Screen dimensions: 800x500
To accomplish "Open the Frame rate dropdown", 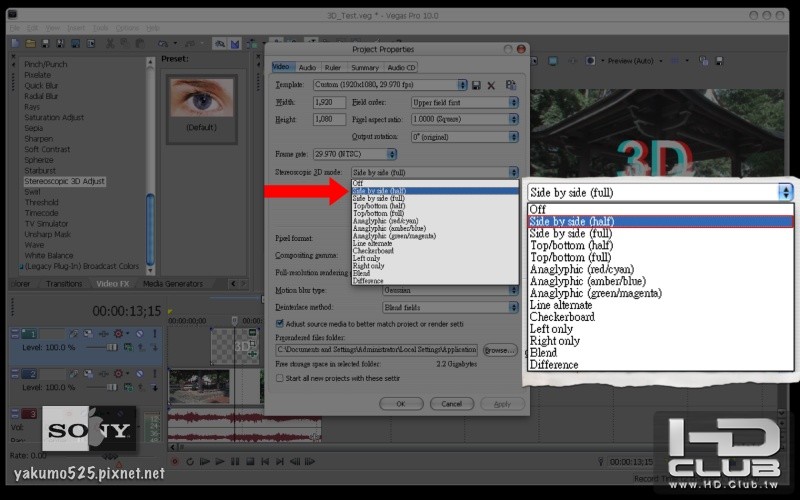I will pyautogui.click(x=342, y=155).
